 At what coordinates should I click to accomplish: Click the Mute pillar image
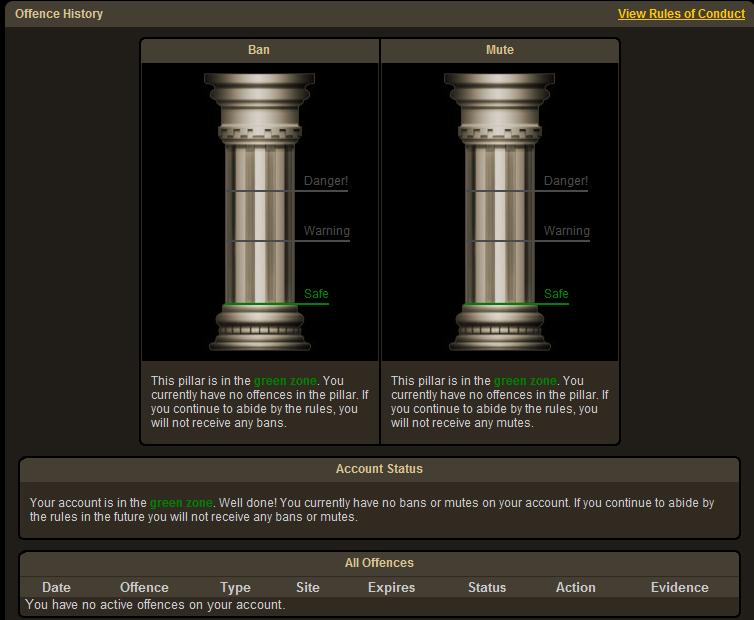500,212
